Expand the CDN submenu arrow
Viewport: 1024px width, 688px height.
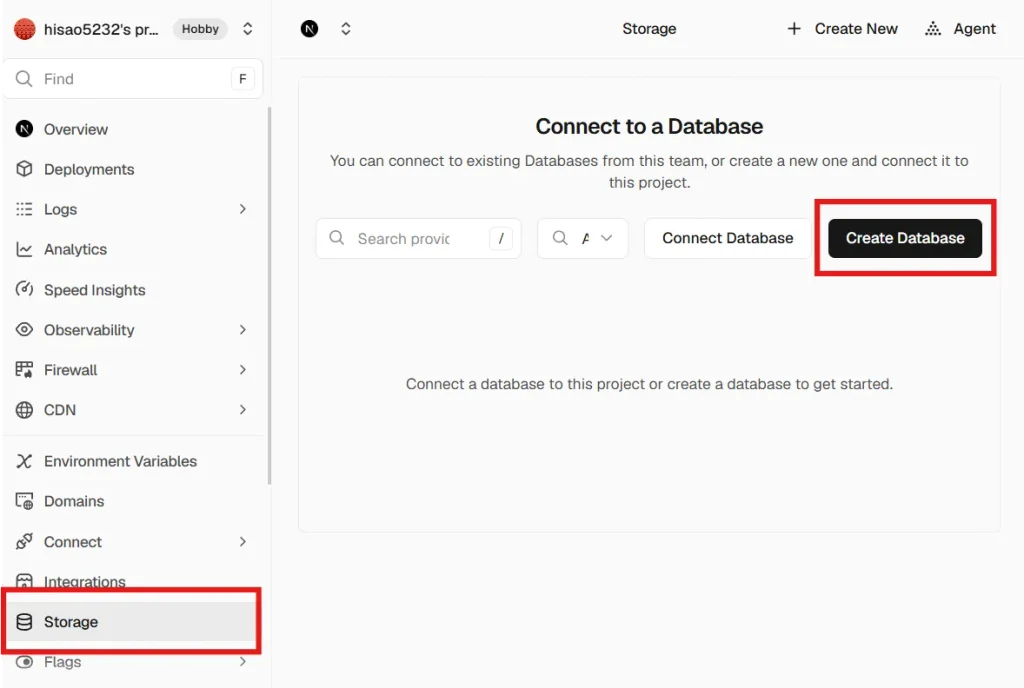point(243,410)
